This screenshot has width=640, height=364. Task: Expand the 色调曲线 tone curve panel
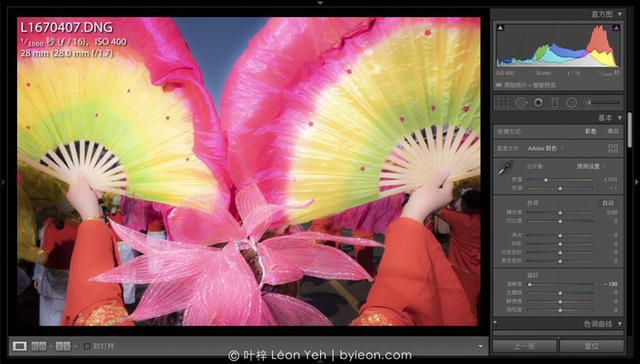coord(620,324)
